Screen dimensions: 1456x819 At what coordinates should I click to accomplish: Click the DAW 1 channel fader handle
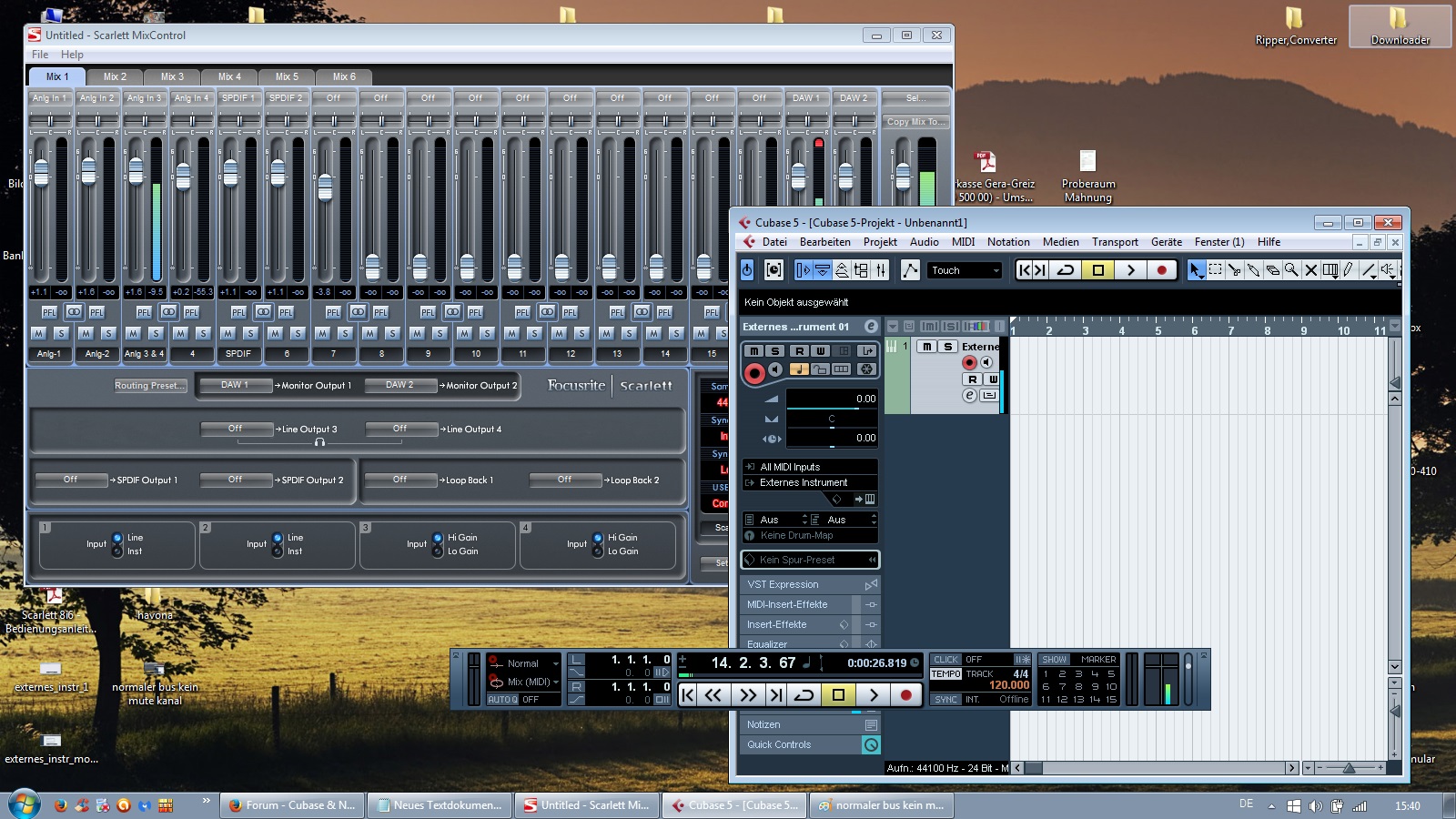tap(798, 177)
